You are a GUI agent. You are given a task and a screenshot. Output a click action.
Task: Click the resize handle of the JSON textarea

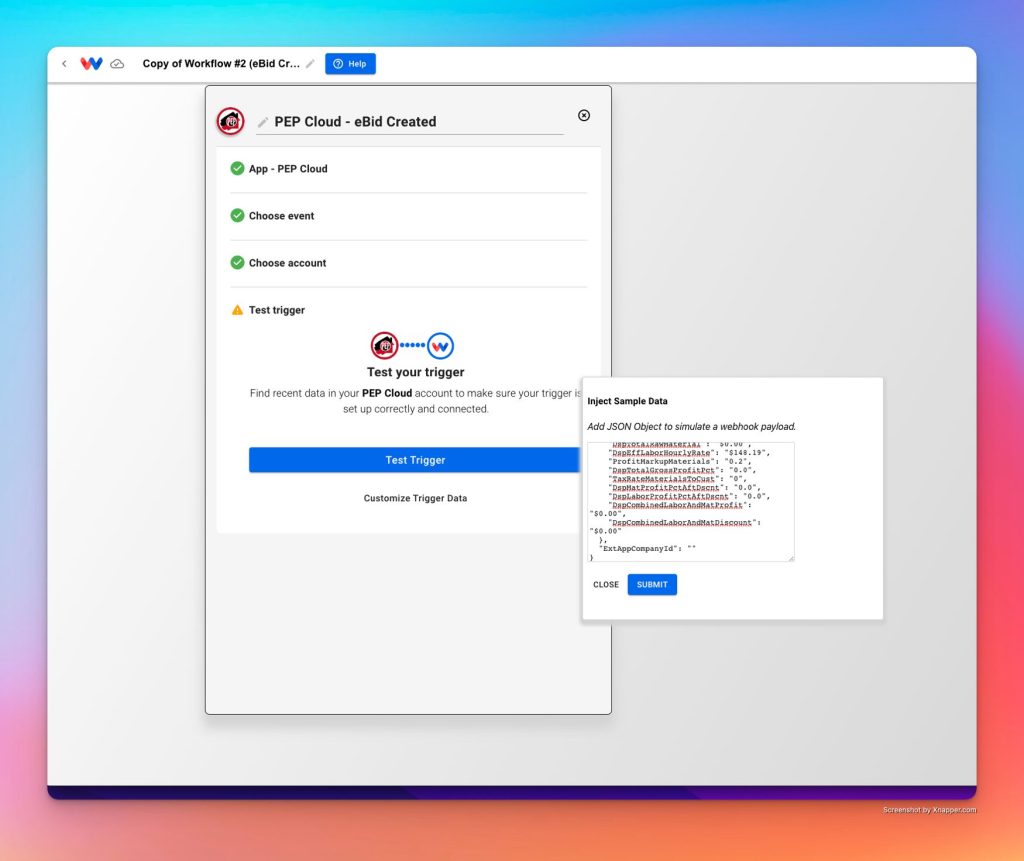pyautogui.click(x=791, y=557)
